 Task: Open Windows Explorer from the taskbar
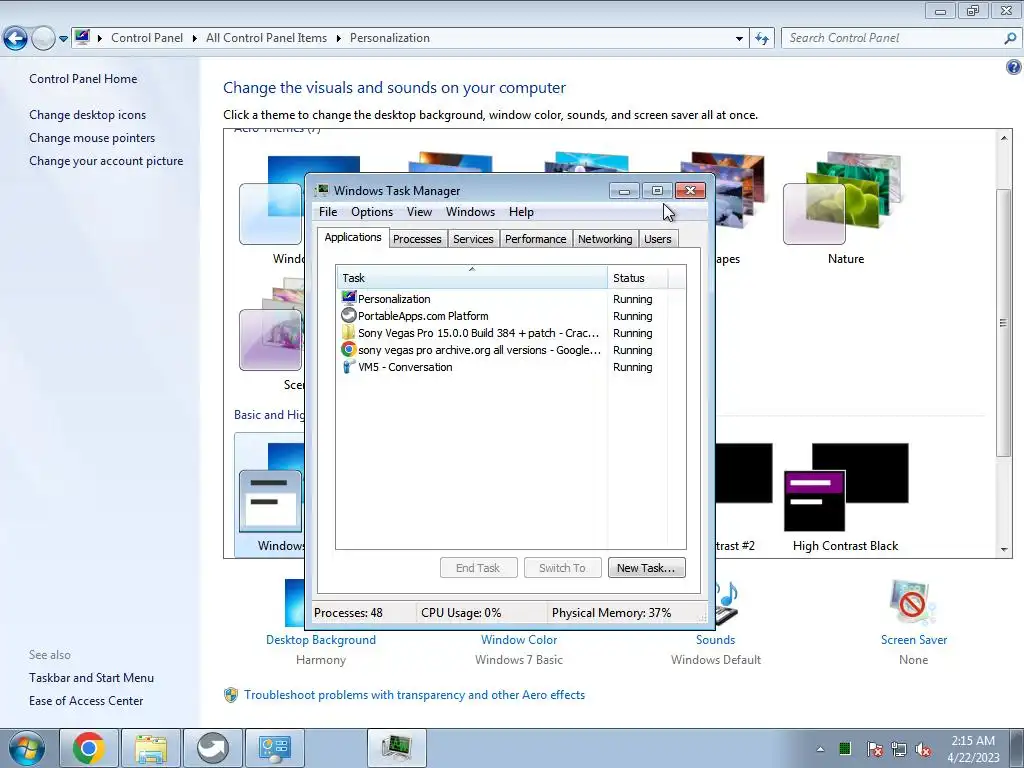coord(151,748)
